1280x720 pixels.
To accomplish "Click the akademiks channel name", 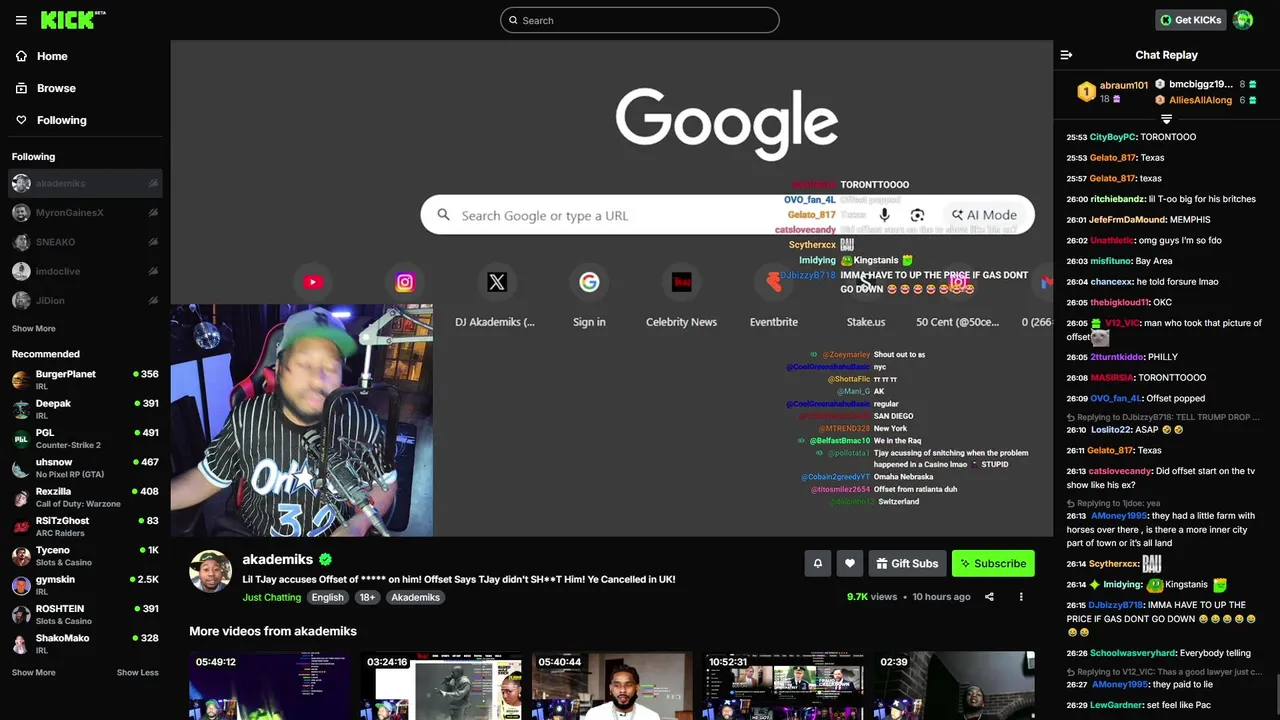I will click(x=278, y=560).
